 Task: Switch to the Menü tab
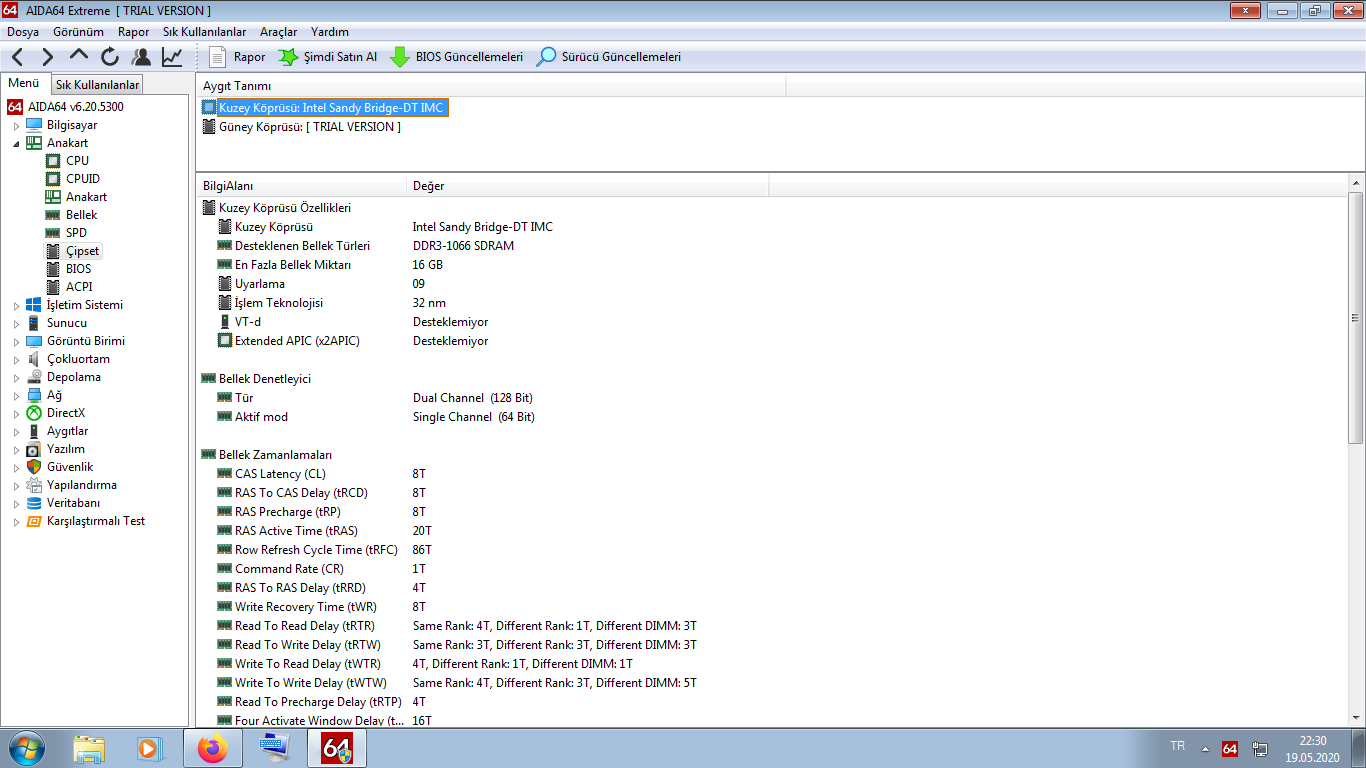point(24,84)
